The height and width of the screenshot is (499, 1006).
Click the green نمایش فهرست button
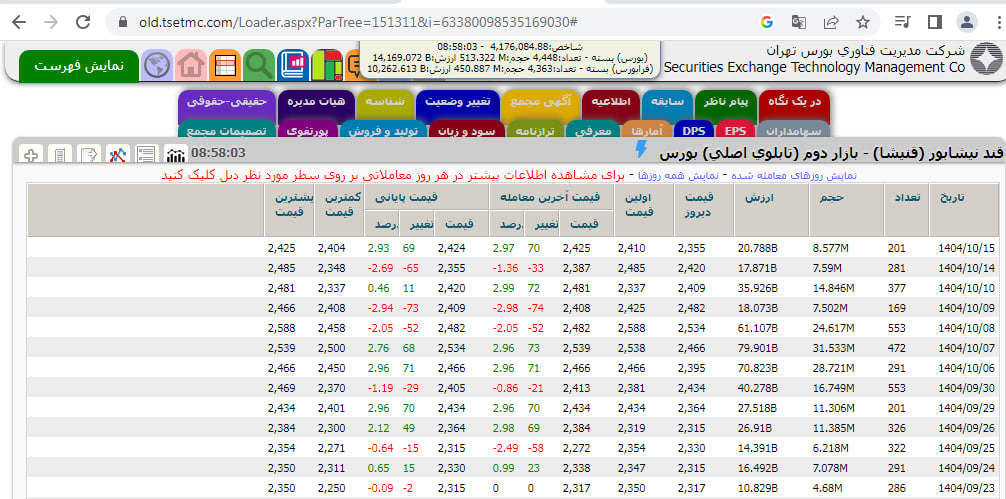[x=79, y=65]
